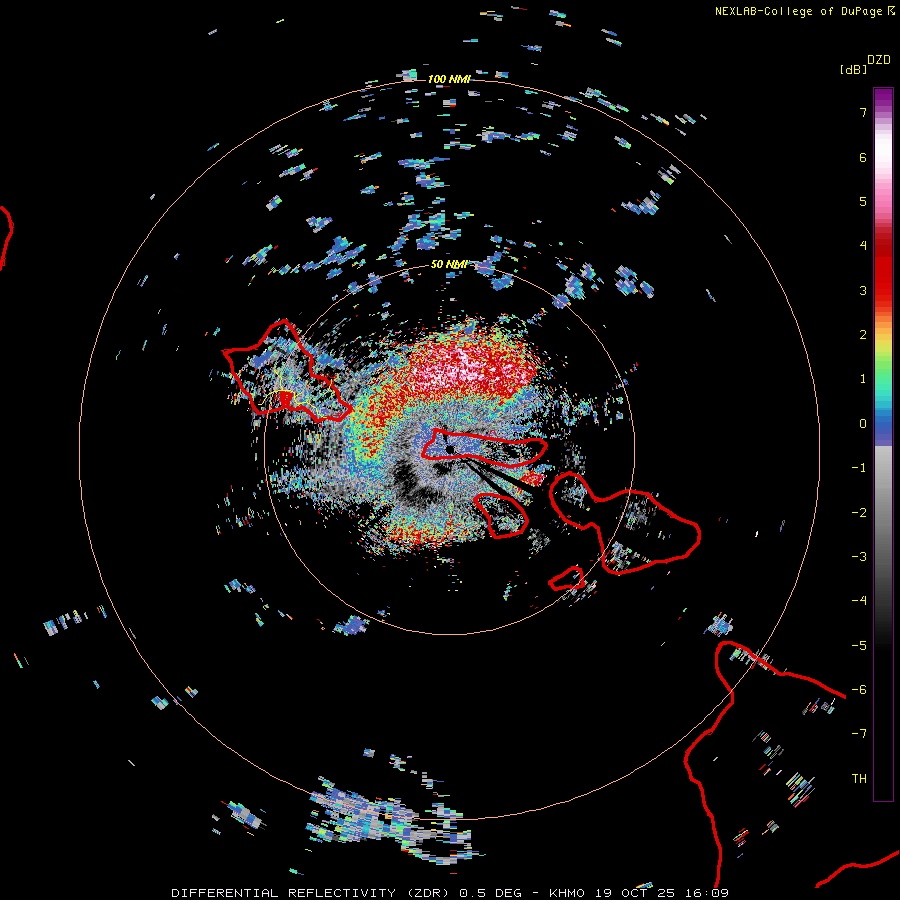The width and height of the screenshot is (900, 900).
Task: Click the scale value -2
Action: [859, 513]
